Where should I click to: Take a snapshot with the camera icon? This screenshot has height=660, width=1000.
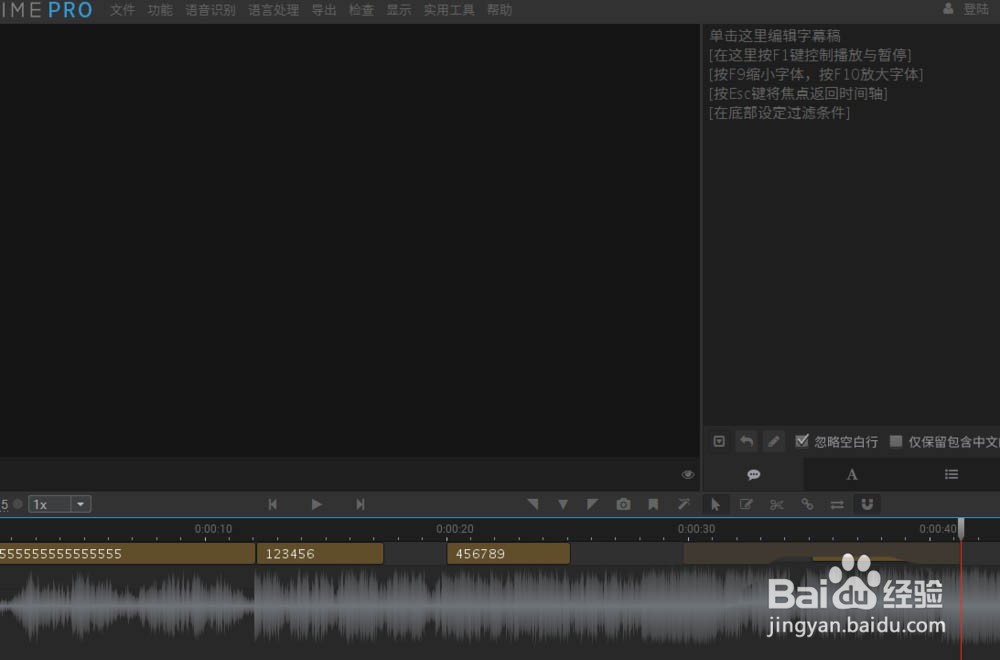point(623,504)
